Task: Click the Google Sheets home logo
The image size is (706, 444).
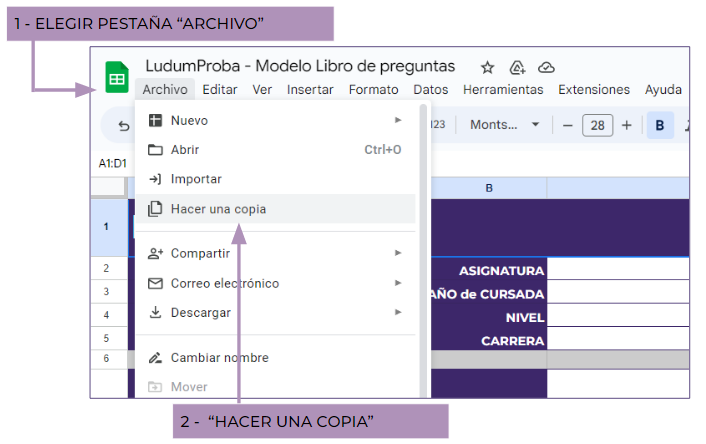Action: (117, 77)
